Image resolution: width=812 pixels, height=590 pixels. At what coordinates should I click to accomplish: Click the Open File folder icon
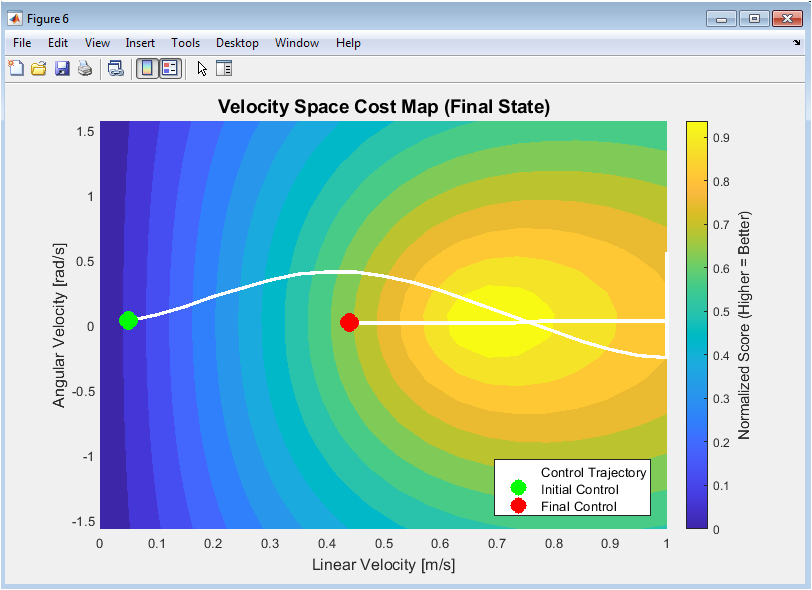point(39,68)
